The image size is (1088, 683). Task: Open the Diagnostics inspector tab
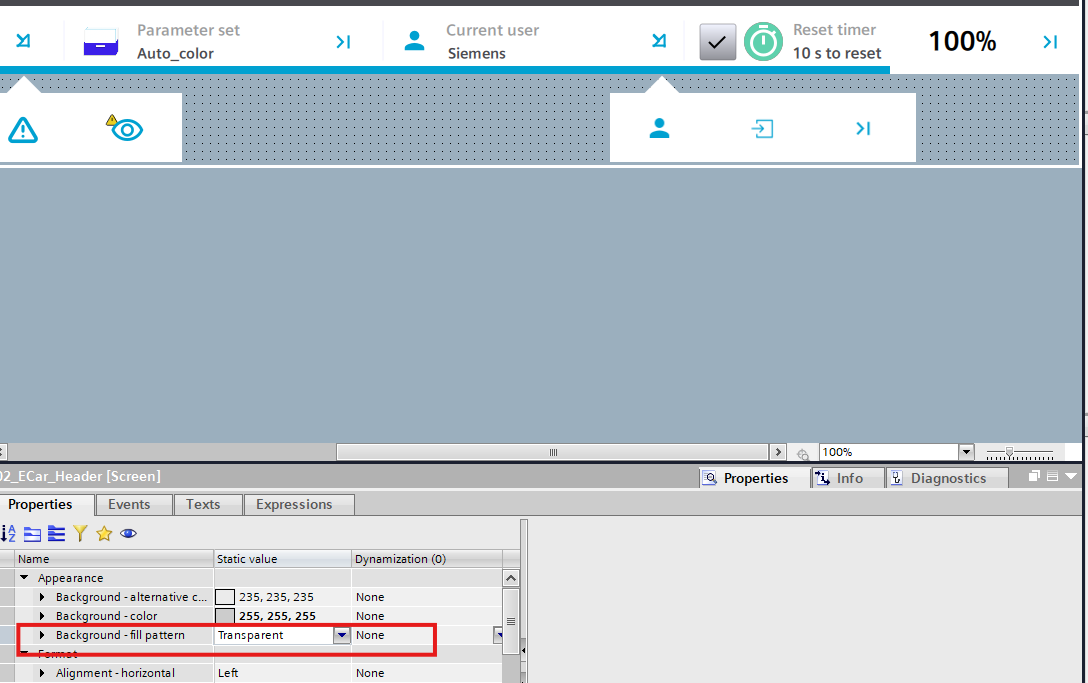pos(947,478)
